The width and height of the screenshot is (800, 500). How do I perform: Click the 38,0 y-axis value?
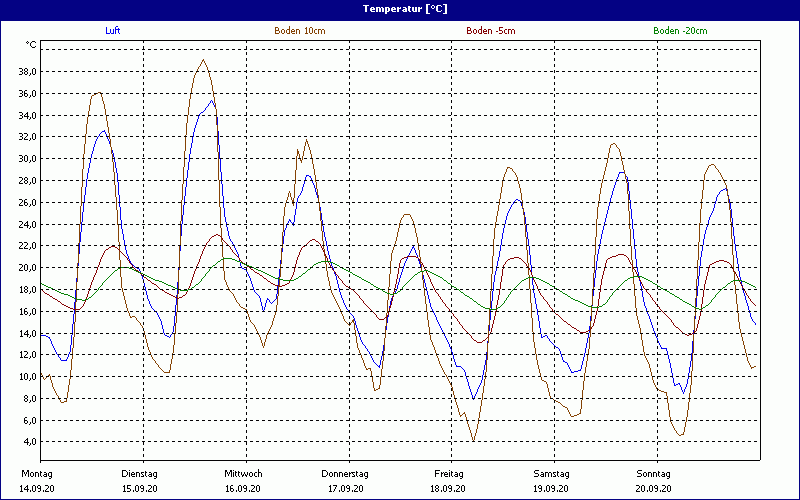coord(27,72)
